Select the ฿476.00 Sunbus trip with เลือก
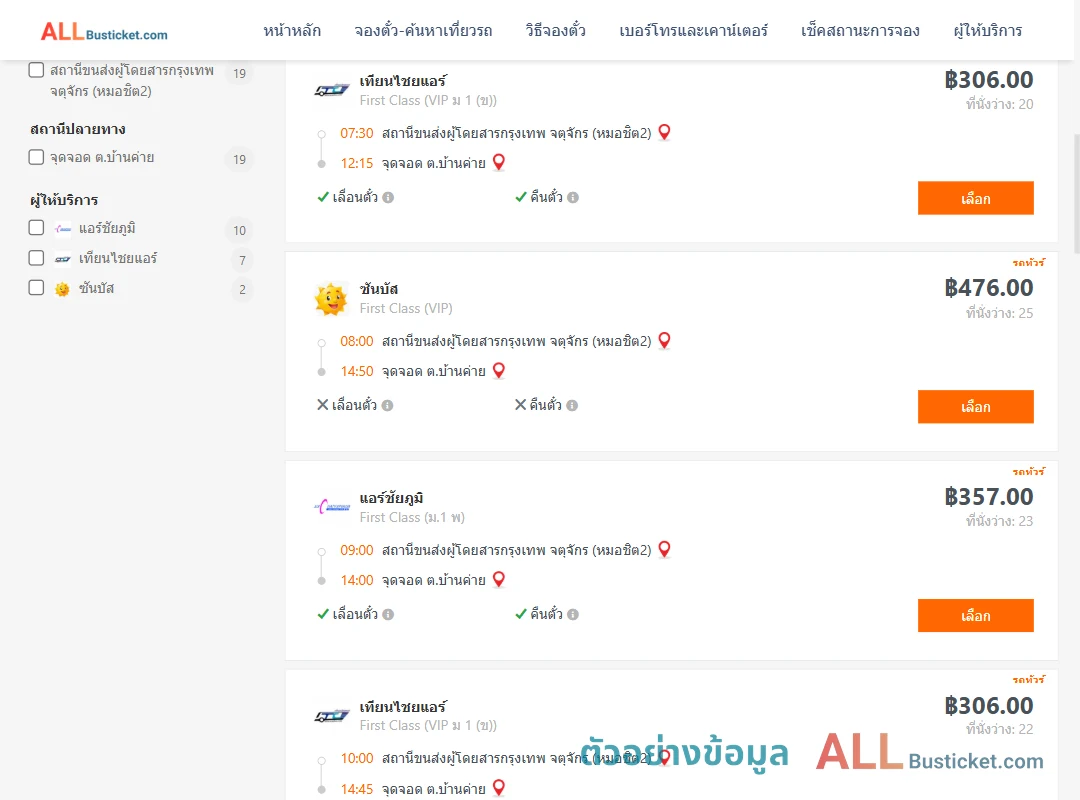Screen dimensions: 1080x800 pos(975,407)
